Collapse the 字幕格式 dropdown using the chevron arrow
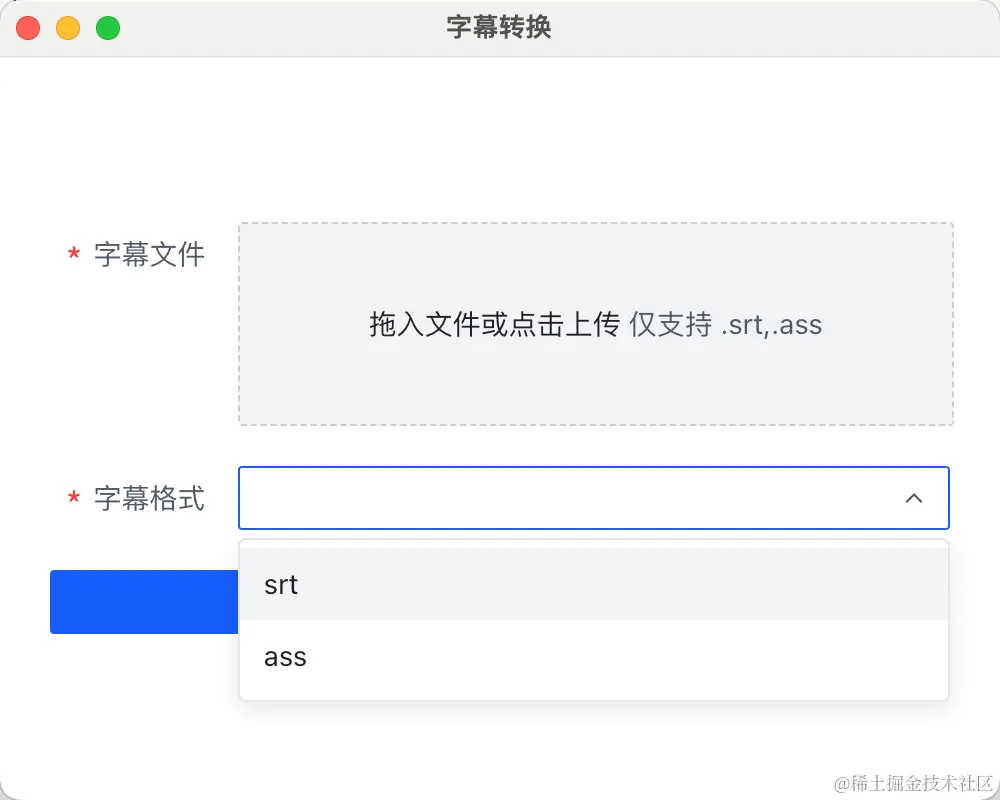This screenshot has width=1000, height=800. [913, 498]
